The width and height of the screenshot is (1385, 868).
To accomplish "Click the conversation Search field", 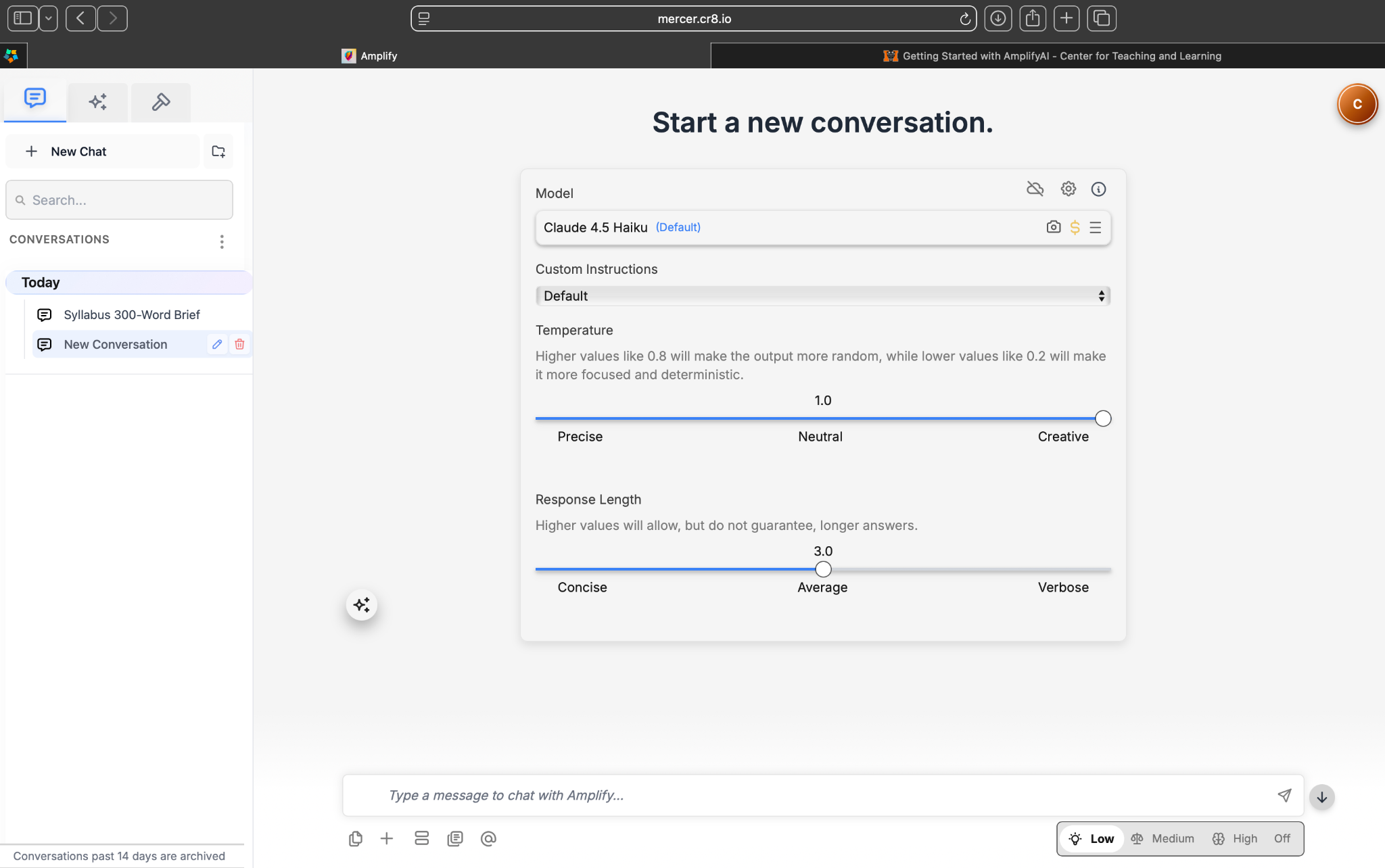I will click(x=119, y=200).
